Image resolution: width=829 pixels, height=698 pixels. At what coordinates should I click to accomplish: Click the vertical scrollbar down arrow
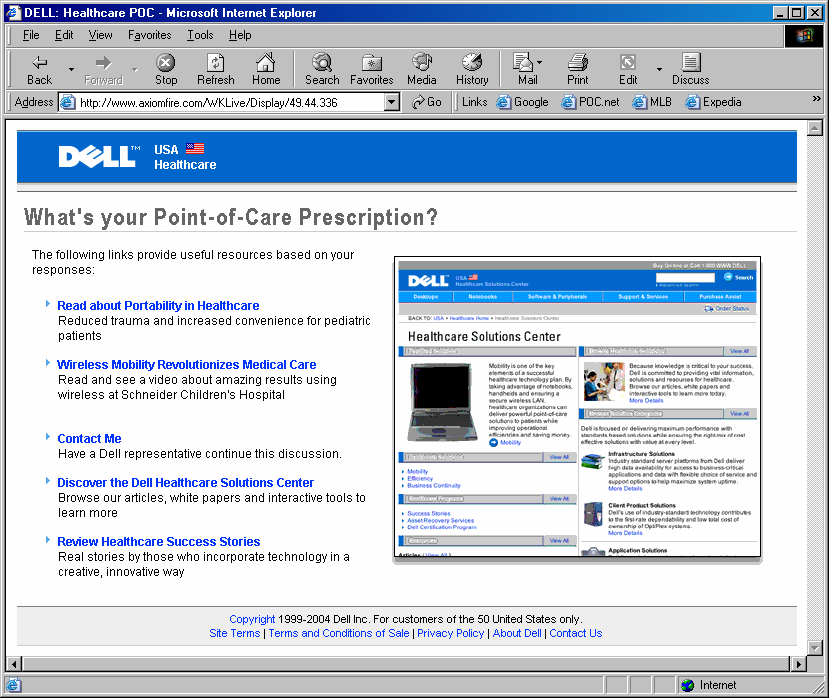(815, 648)
